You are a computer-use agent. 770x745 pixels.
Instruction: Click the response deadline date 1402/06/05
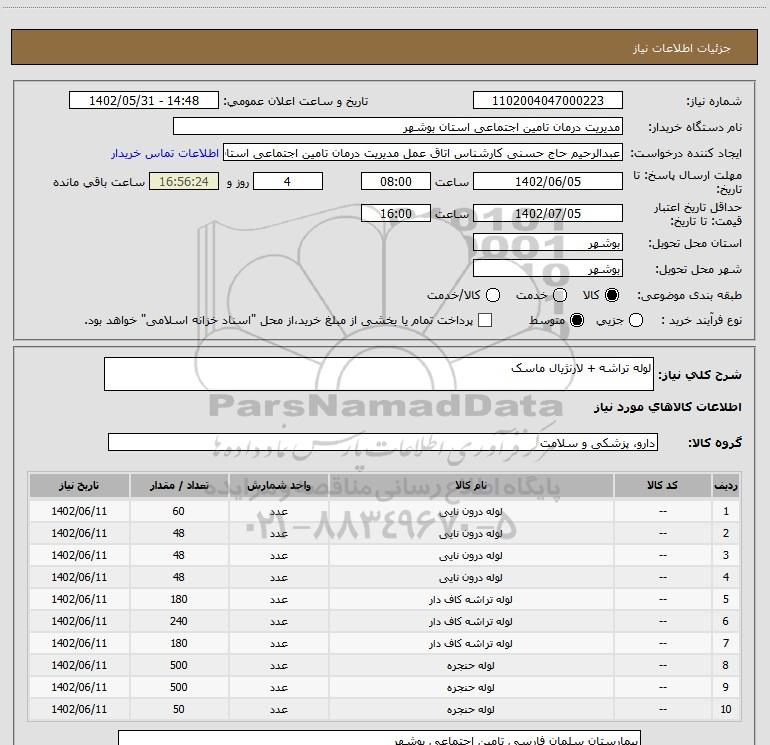[548, 182]
